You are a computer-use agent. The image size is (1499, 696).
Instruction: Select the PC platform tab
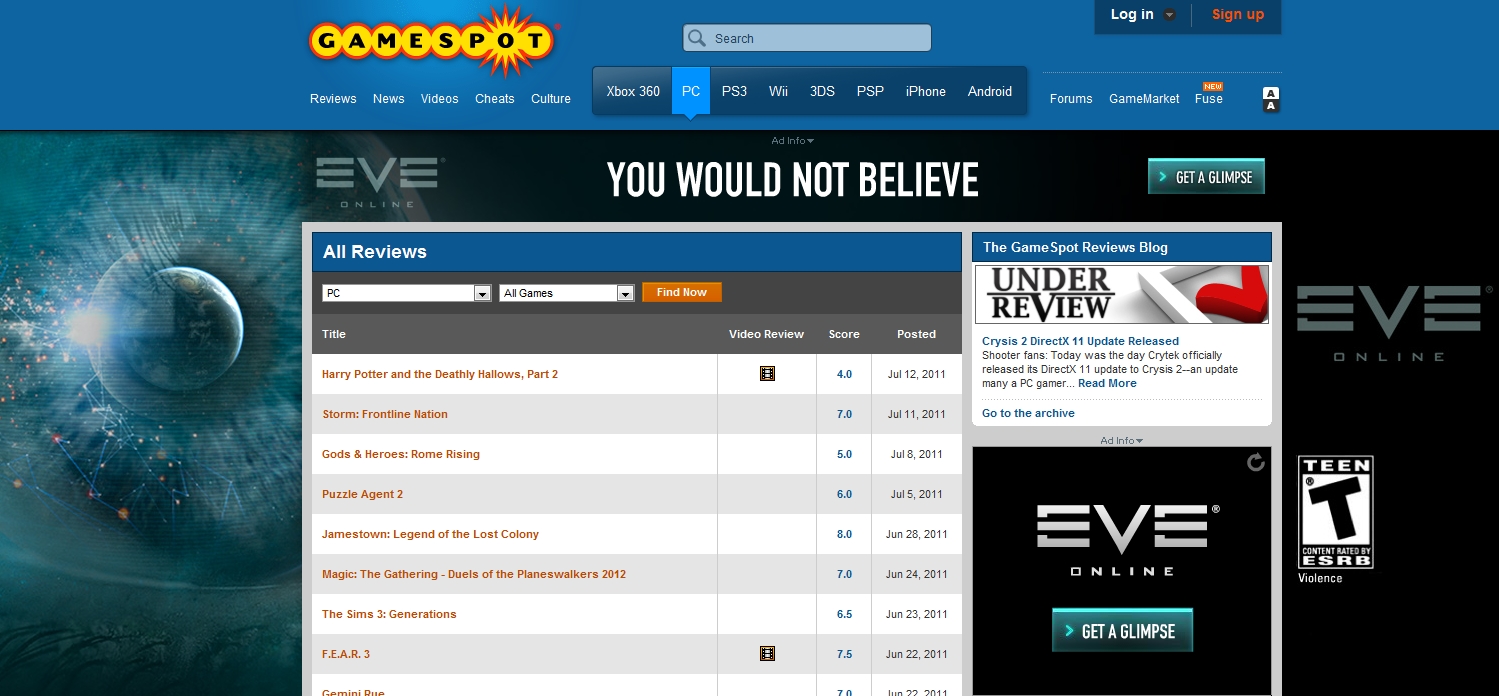(x=691, y=91)
